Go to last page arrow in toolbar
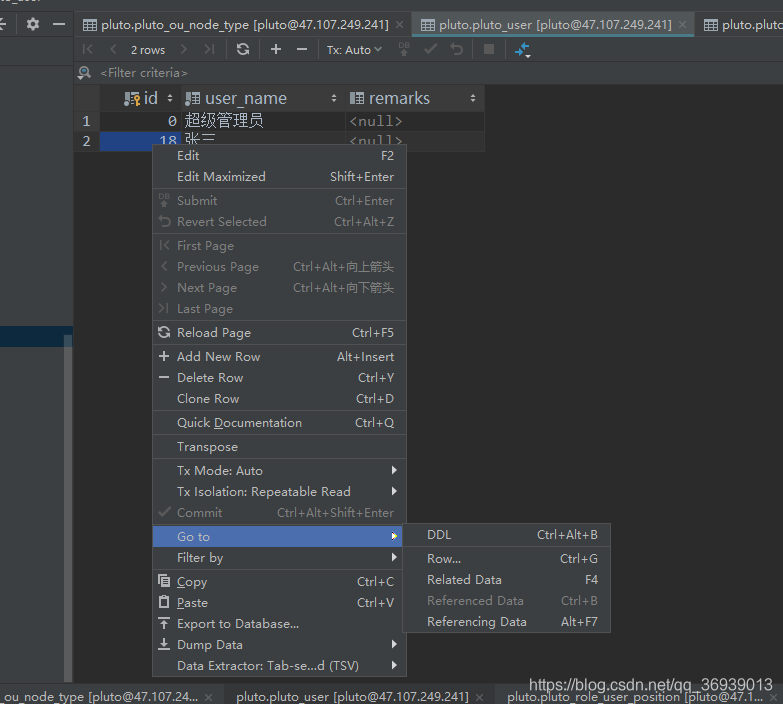Viewport: 783px width, 704px height. click(x=209, y=49)
